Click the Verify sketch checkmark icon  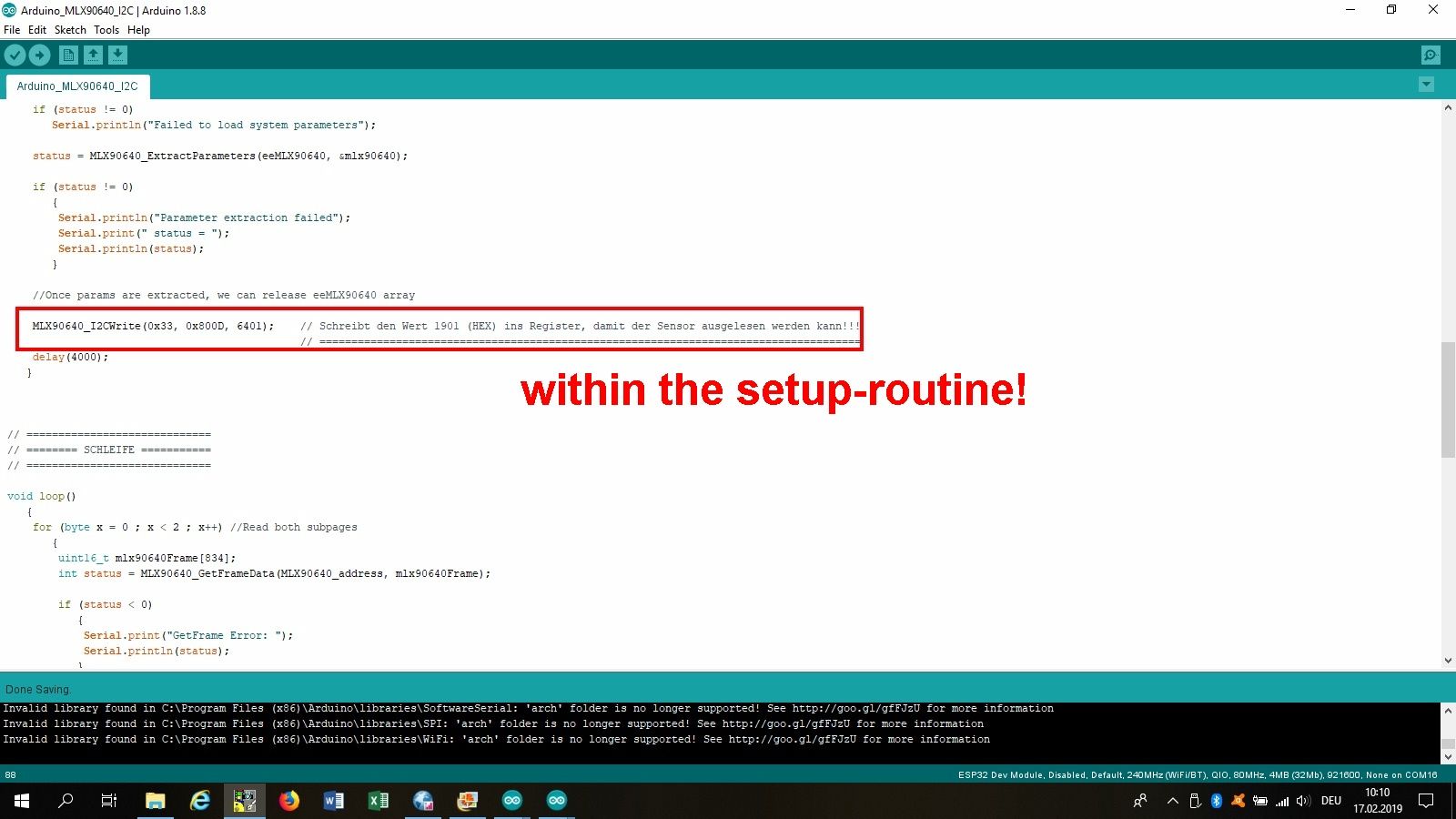(15, 56)
